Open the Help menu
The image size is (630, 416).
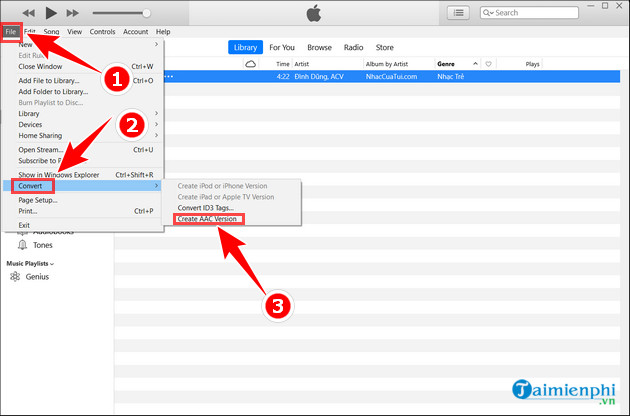163,32
